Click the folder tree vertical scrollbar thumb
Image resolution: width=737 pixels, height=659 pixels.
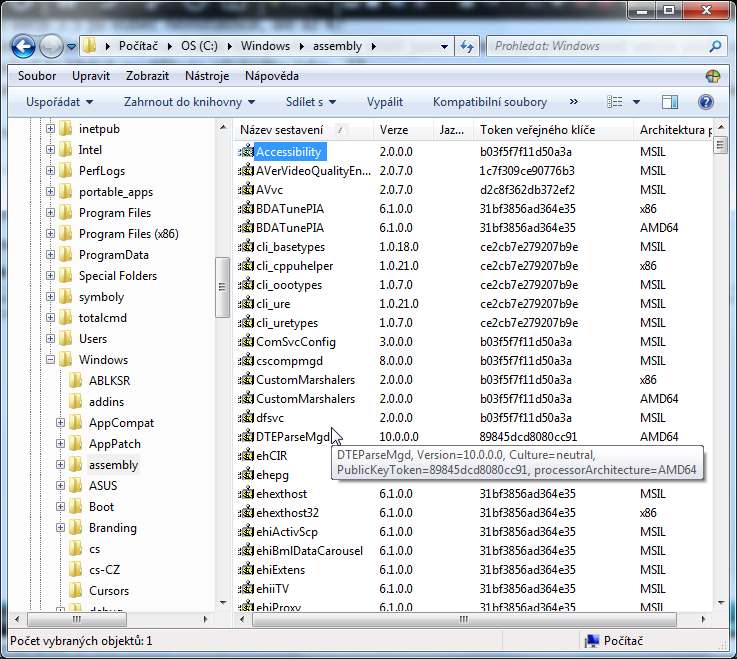[222, 287]
